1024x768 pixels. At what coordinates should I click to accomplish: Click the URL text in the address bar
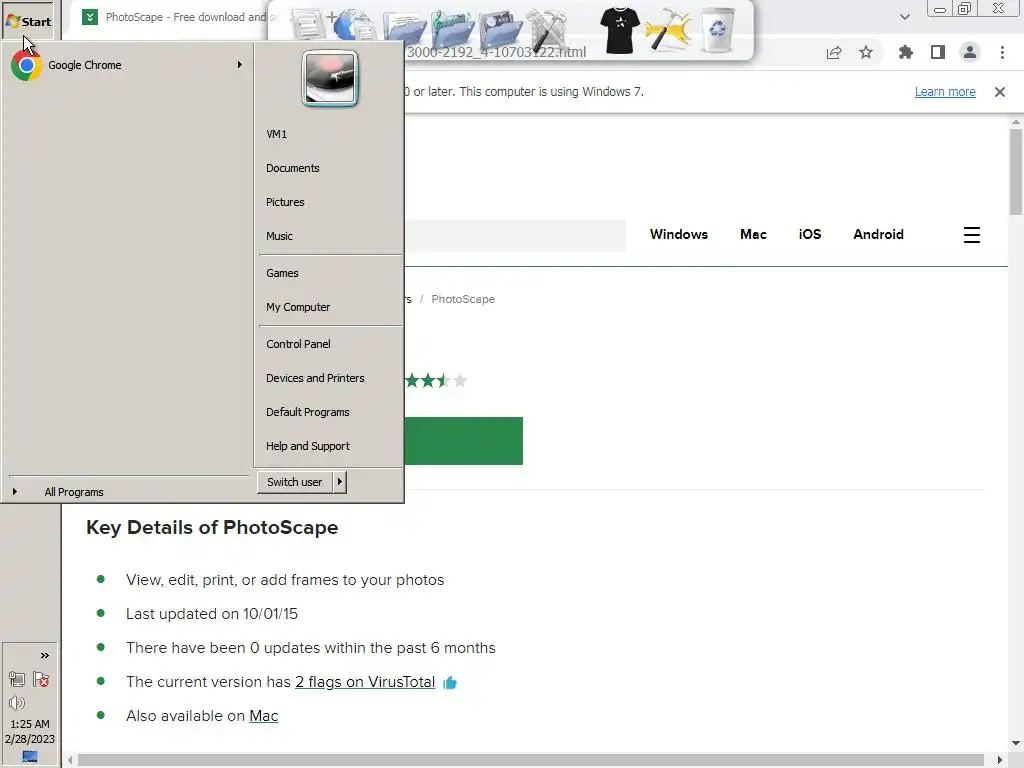point(496,52)
